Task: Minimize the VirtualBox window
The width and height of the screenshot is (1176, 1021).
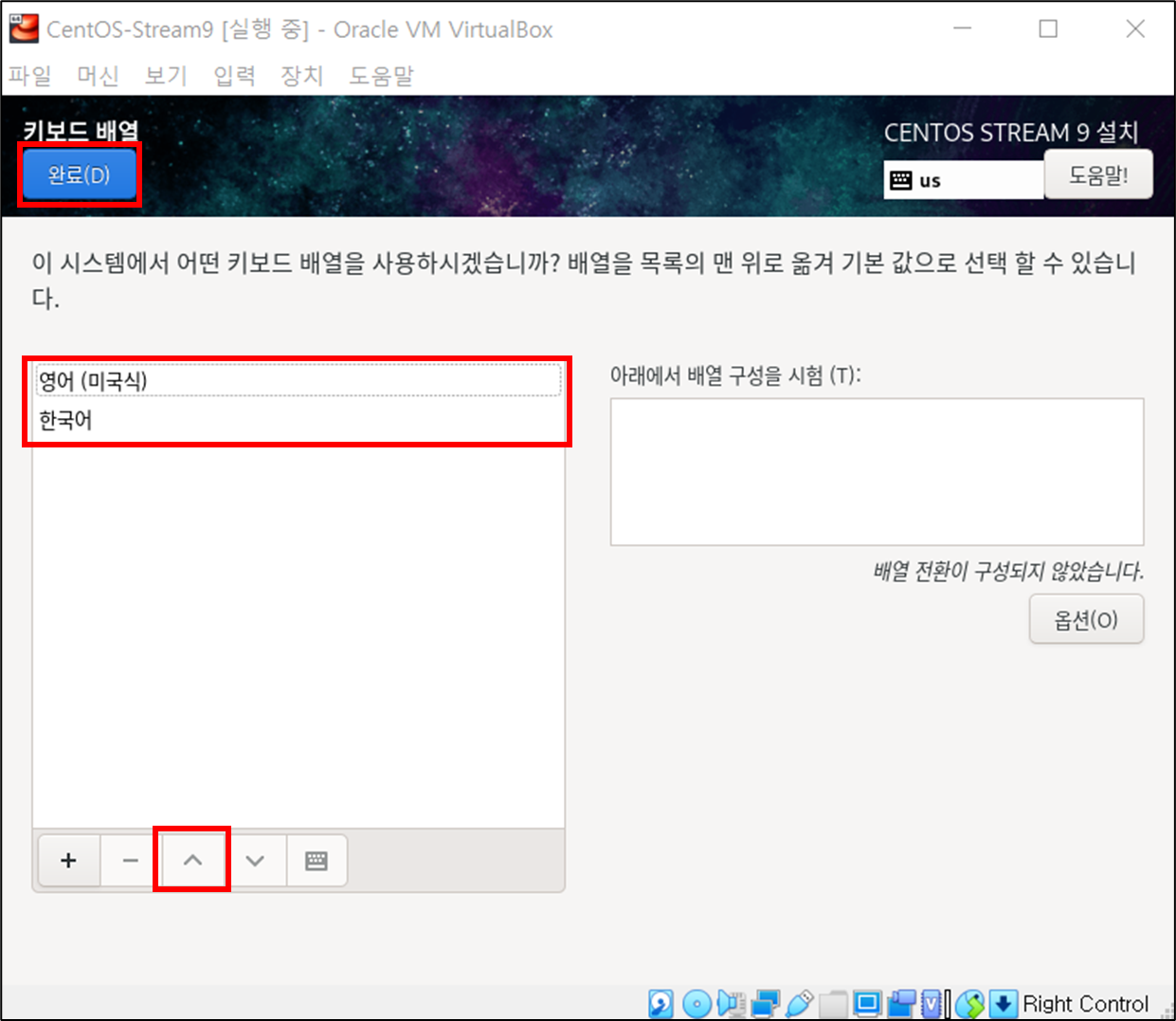Action: 963,28
